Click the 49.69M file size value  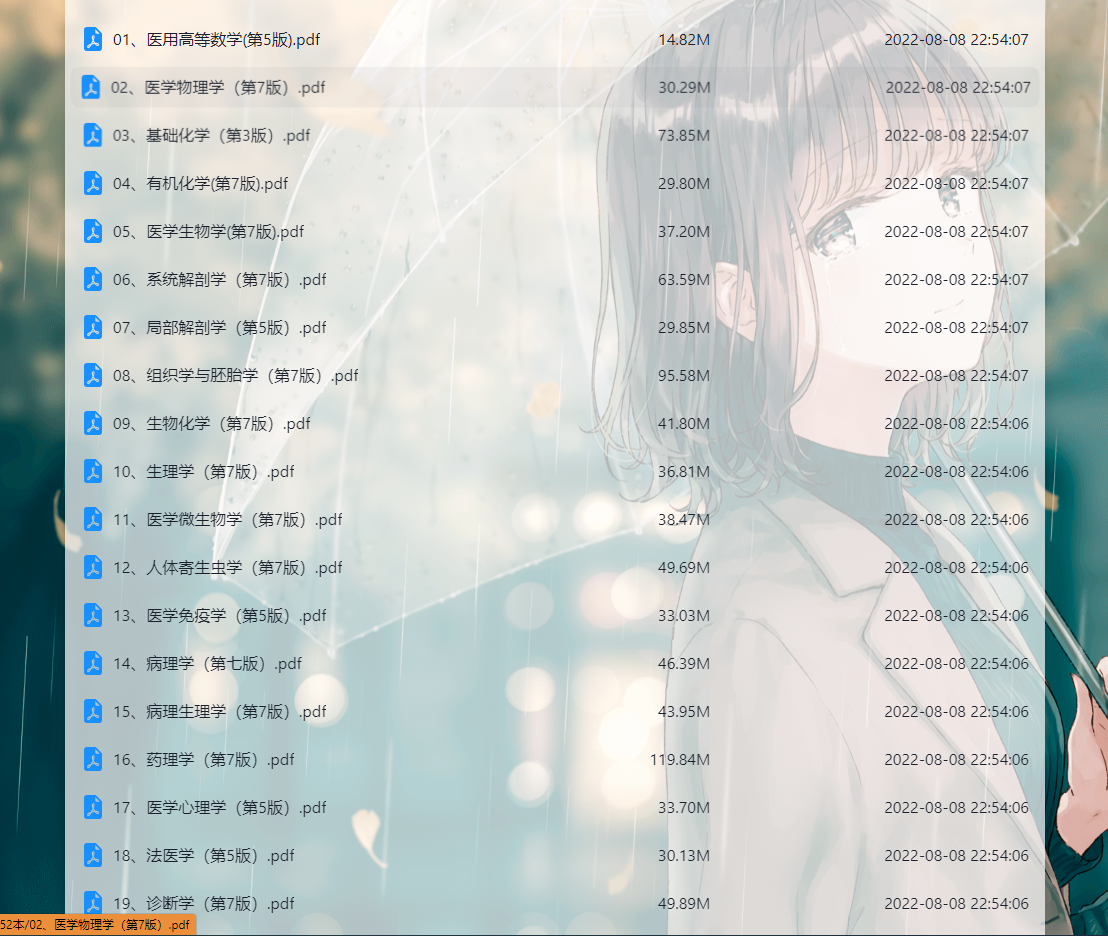pos(684,568)
